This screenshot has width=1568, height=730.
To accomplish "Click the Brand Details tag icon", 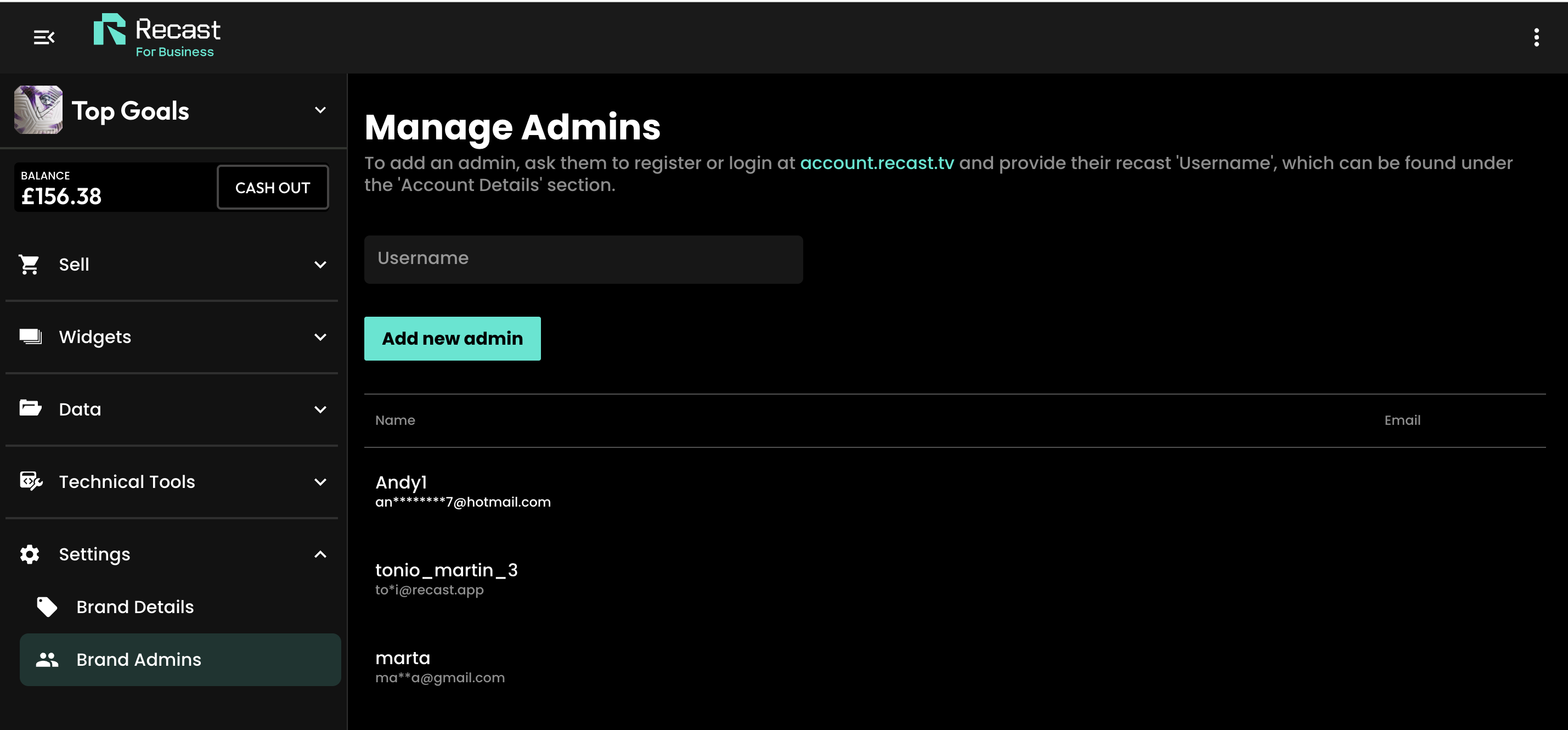I will click(x=47, y=607).
